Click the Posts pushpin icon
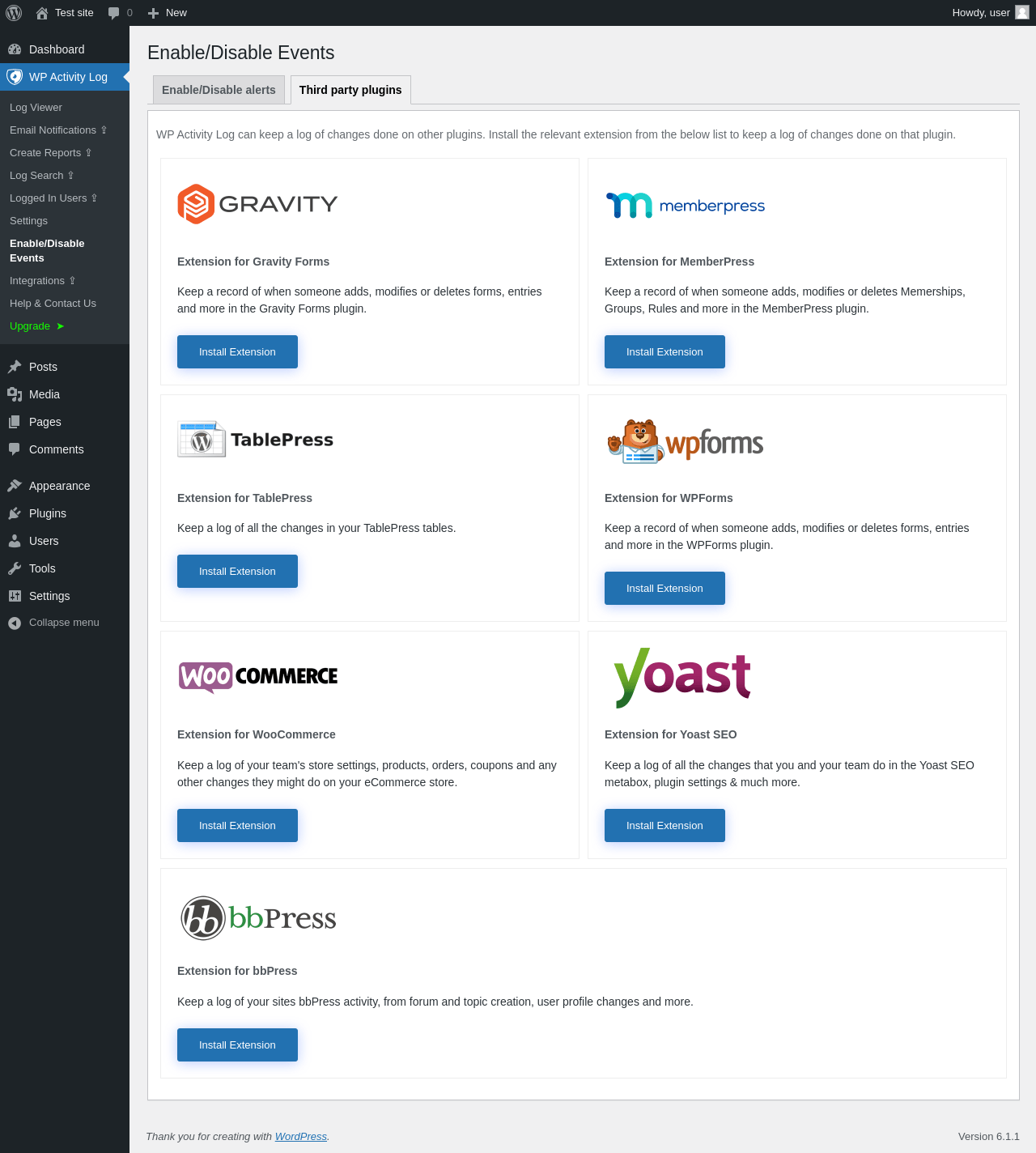This screenshot has height=1153, width=1036. coord(15,367)
